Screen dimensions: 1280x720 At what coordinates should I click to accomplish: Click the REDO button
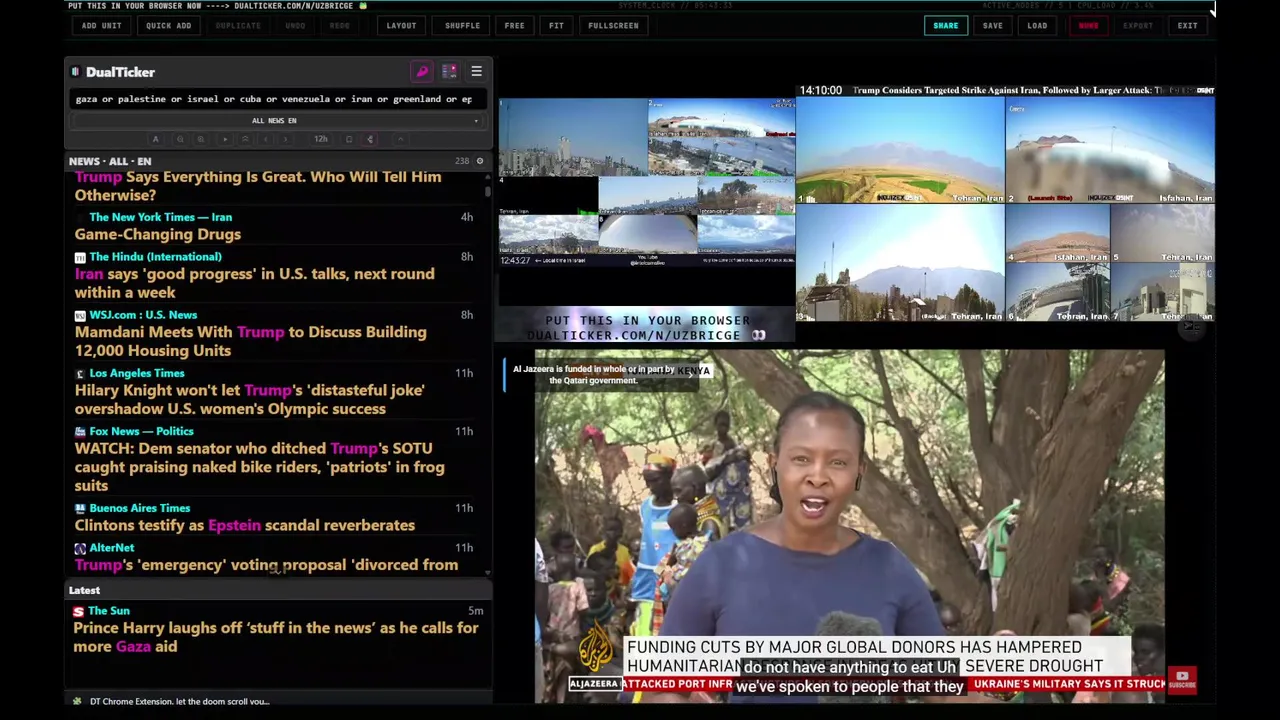click(x=340, y=26)
